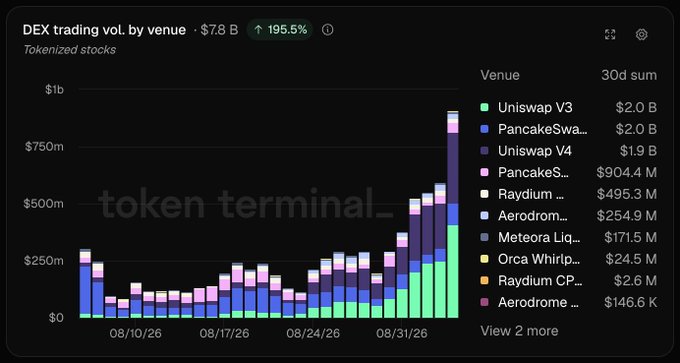Select the Meteora legend color swatch
The height and width of the screenshot is (363, 680).
[x=484, y=237]
